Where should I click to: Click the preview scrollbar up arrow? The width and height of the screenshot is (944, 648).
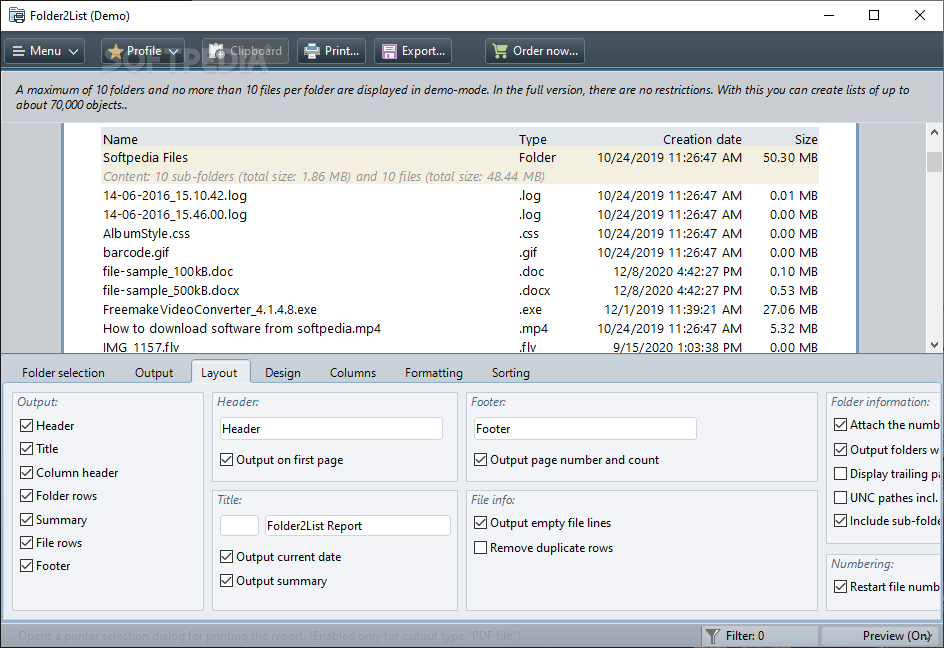coord(934,132)
